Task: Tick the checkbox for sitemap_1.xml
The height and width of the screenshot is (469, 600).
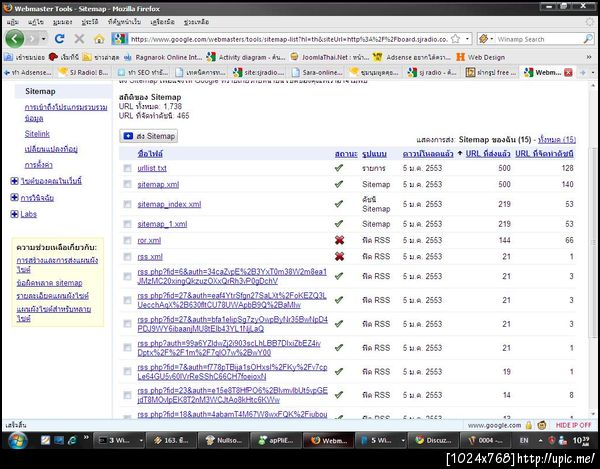Action: click(127, 224)
